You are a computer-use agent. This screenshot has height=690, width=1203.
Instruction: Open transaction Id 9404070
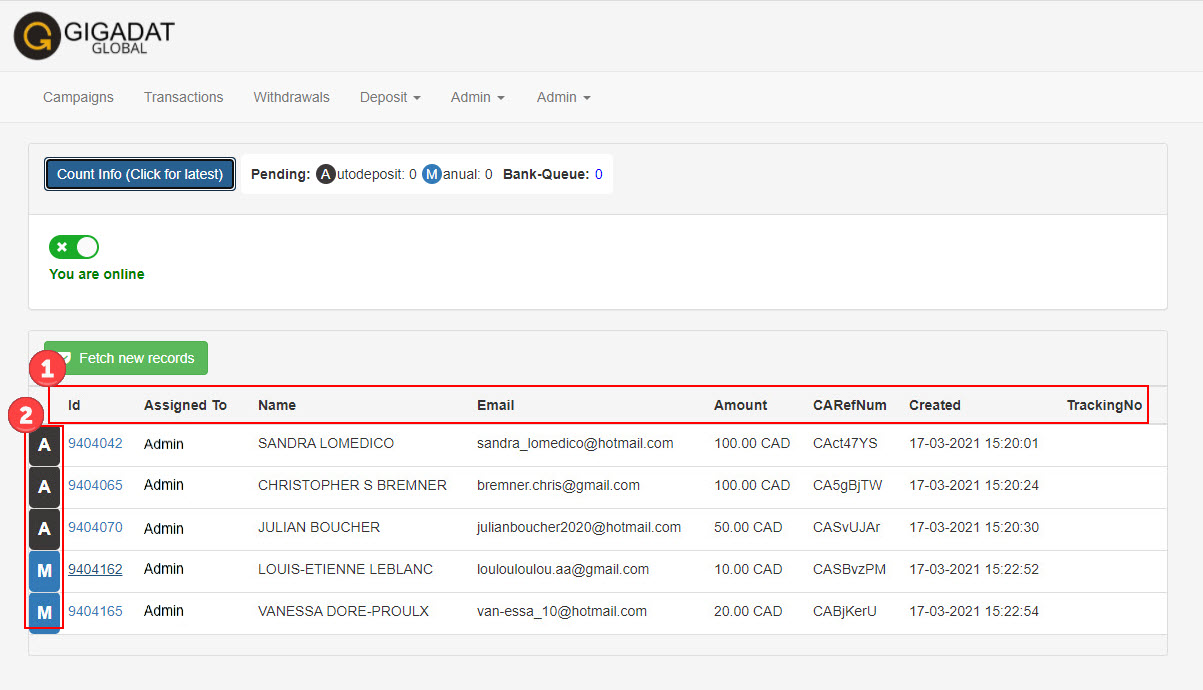(x=95, y=527)
